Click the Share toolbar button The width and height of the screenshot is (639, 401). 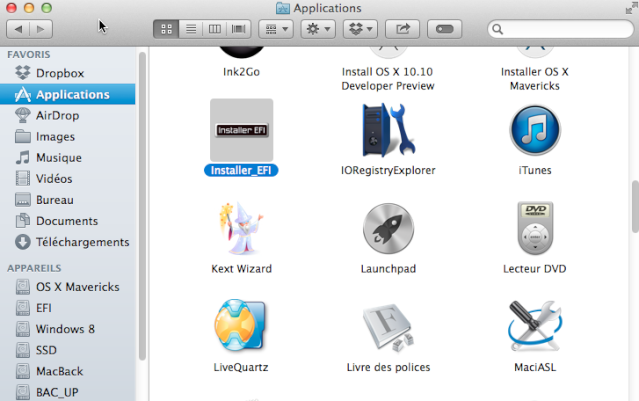coord(403,29)
